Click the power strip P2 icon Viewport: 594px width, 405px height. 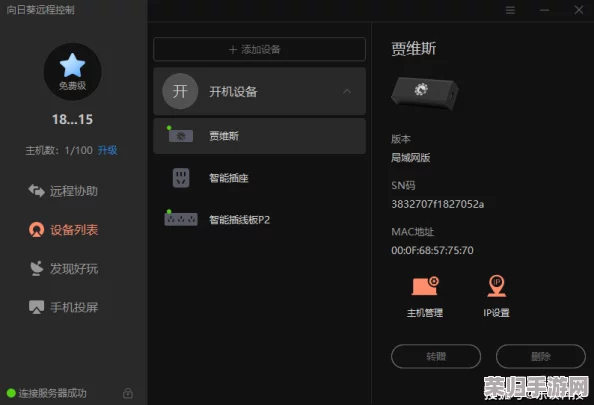pyautogui.click(x=181, y=219)
